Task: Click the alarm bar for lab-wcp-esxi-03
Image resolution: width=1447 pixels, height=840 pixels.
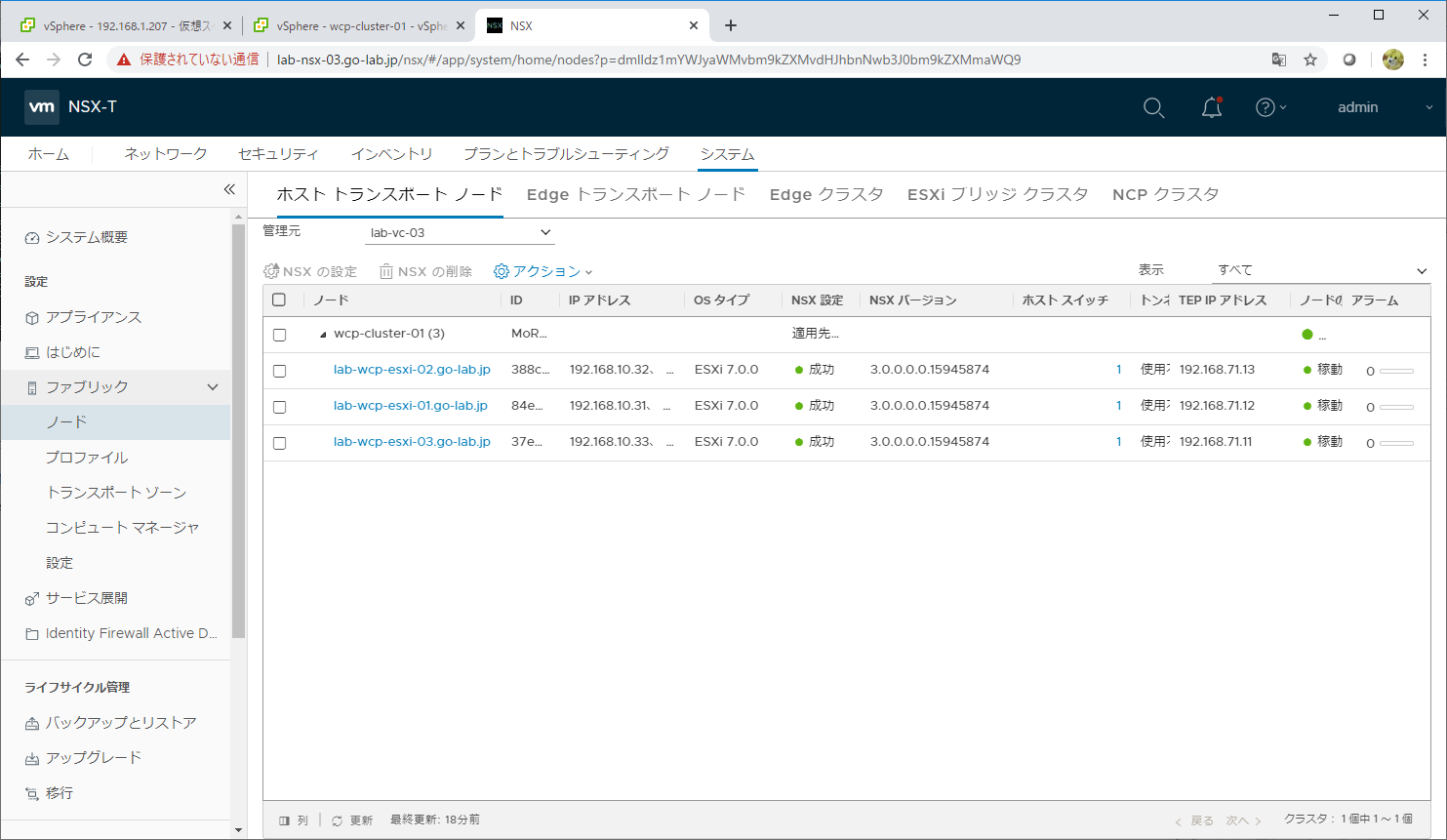Action: pos(1396,443)
